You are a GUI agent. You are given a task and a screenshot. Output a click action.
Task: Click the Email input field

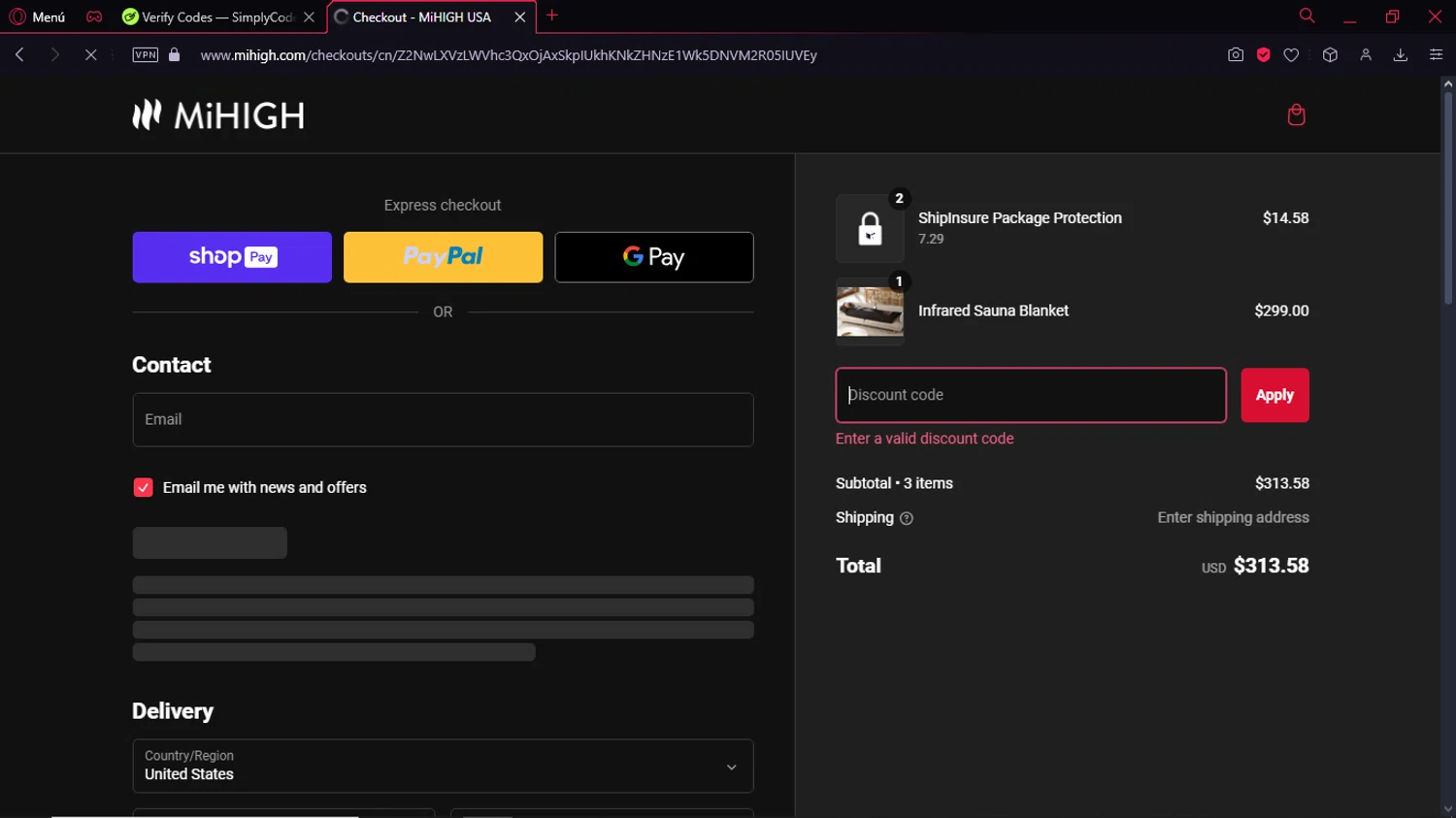[443, 419]
